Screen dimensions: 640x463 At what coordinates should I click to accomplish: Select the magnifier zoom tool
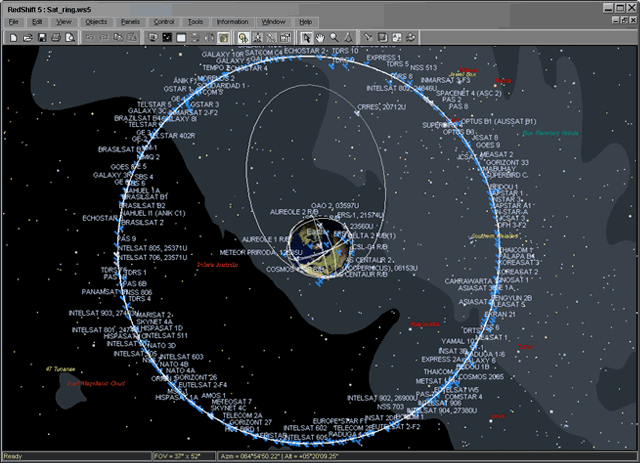[x=333, y=37]
